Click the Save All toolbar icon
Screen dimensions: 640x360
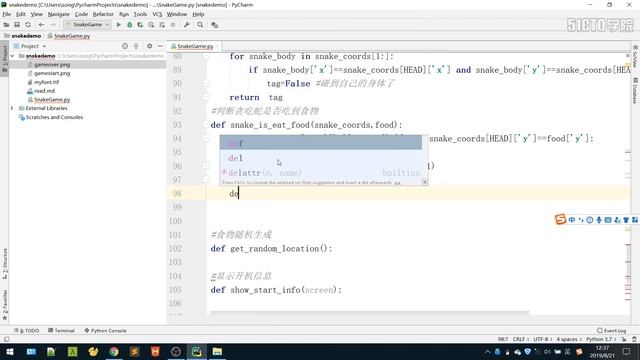click(x=17, y=25)
